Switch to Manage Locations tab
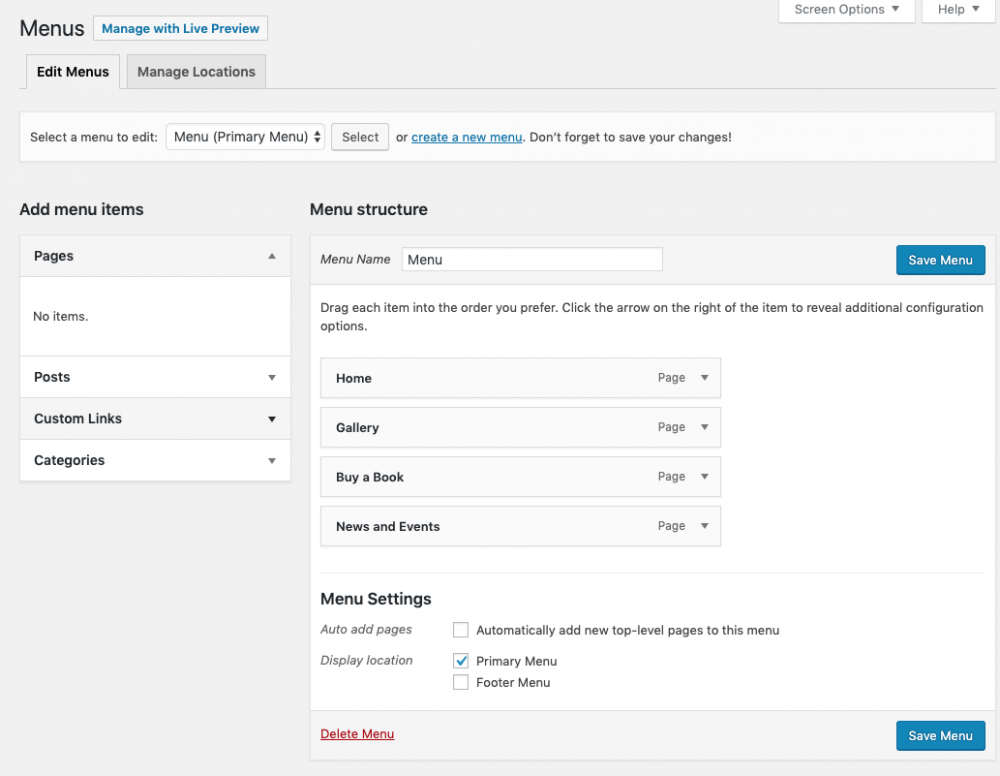Image resolution: width=1000 pixels, height=776 pixels. 196,71
